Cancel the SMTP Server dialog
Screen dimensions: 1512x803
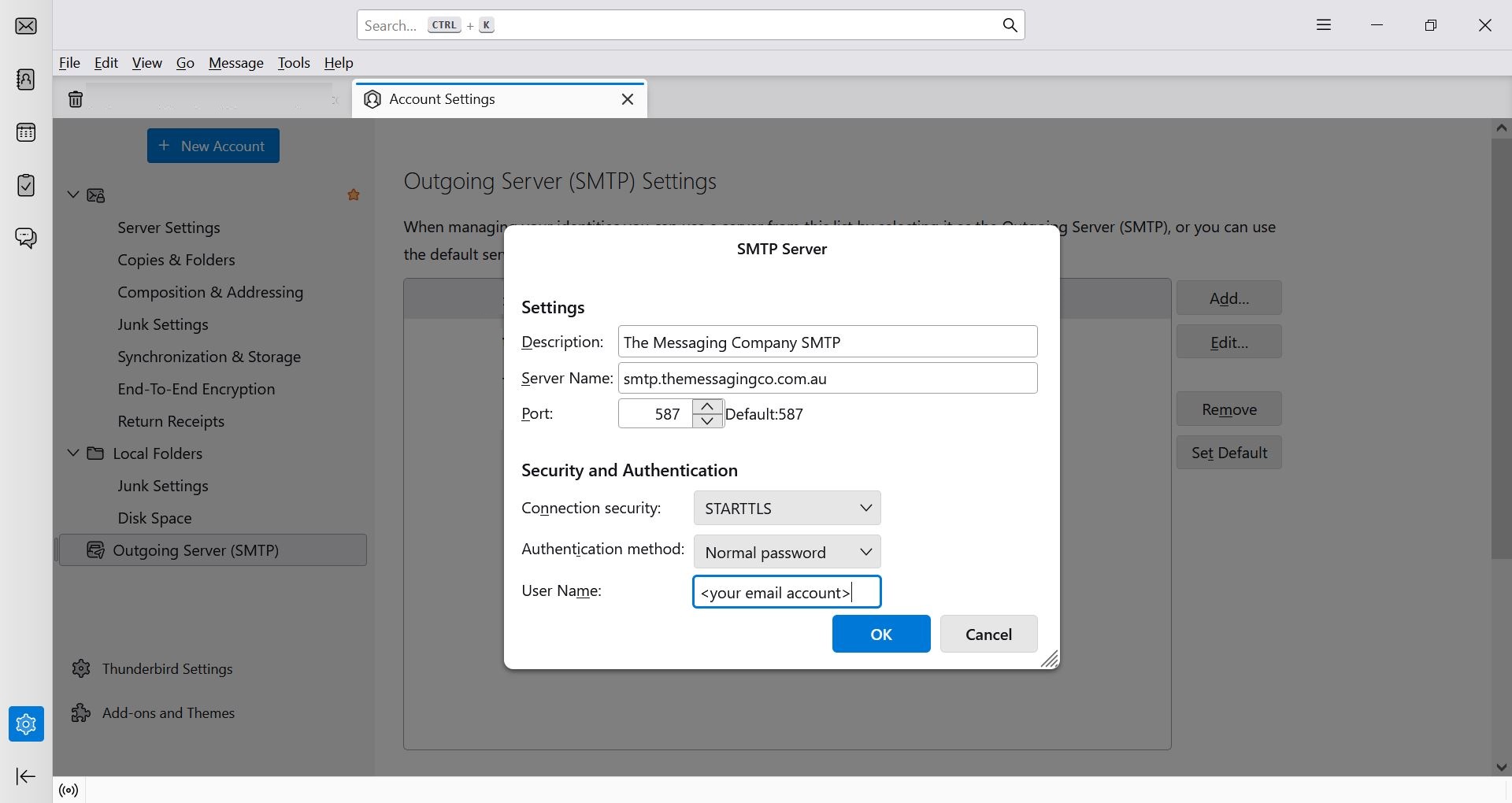click(988, 634)
